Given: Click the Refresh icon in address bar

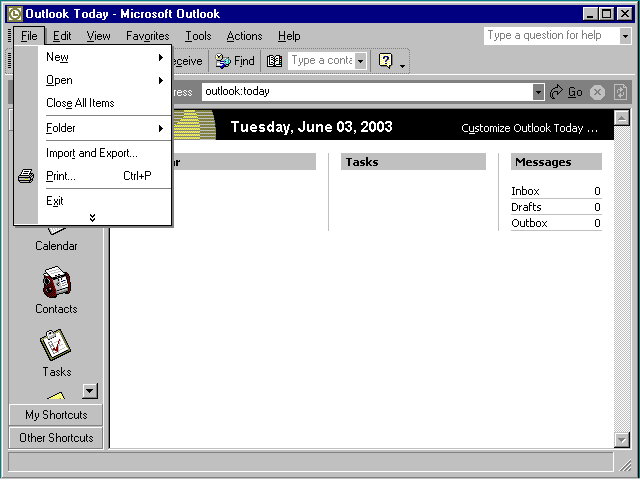Looking at the screenshot, I should 620,92.
